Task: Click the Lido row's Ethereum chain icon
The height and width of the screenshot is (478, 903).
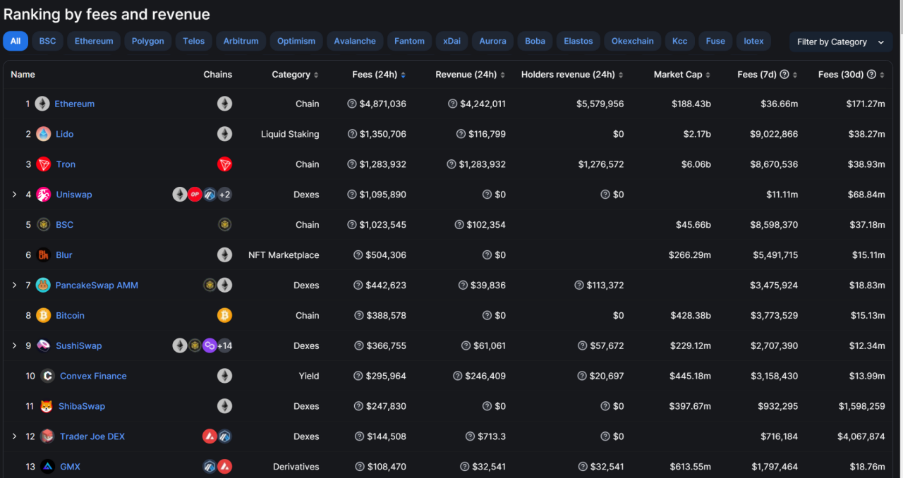Action: [225, 134]
